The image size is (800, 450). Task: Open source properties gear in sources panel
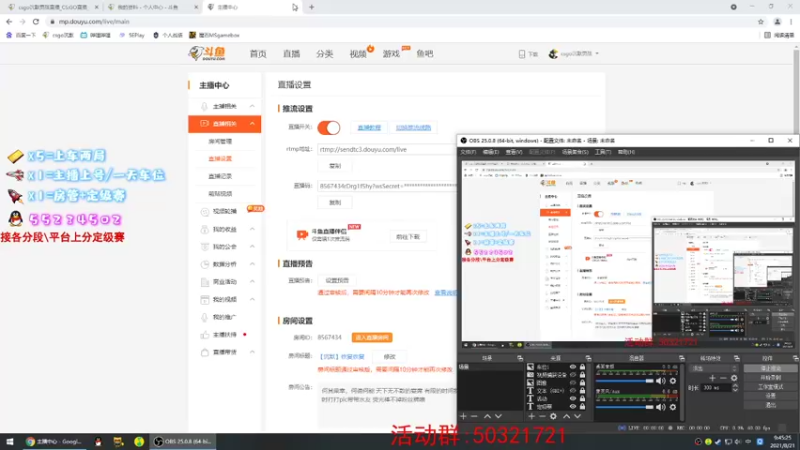coord(553,416)
